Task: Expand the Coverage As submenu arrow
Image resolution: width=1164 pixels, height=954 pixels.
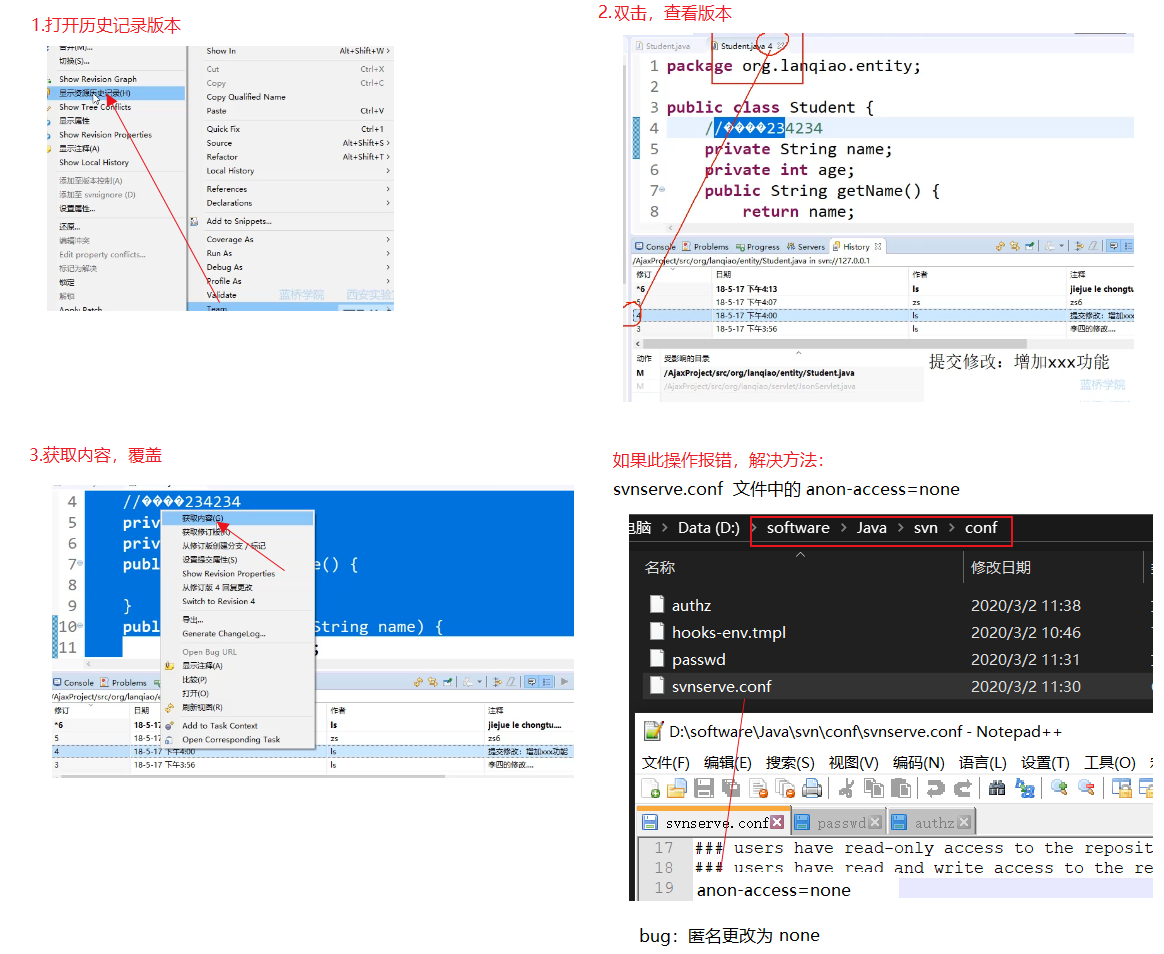Action: pos(388,239)
